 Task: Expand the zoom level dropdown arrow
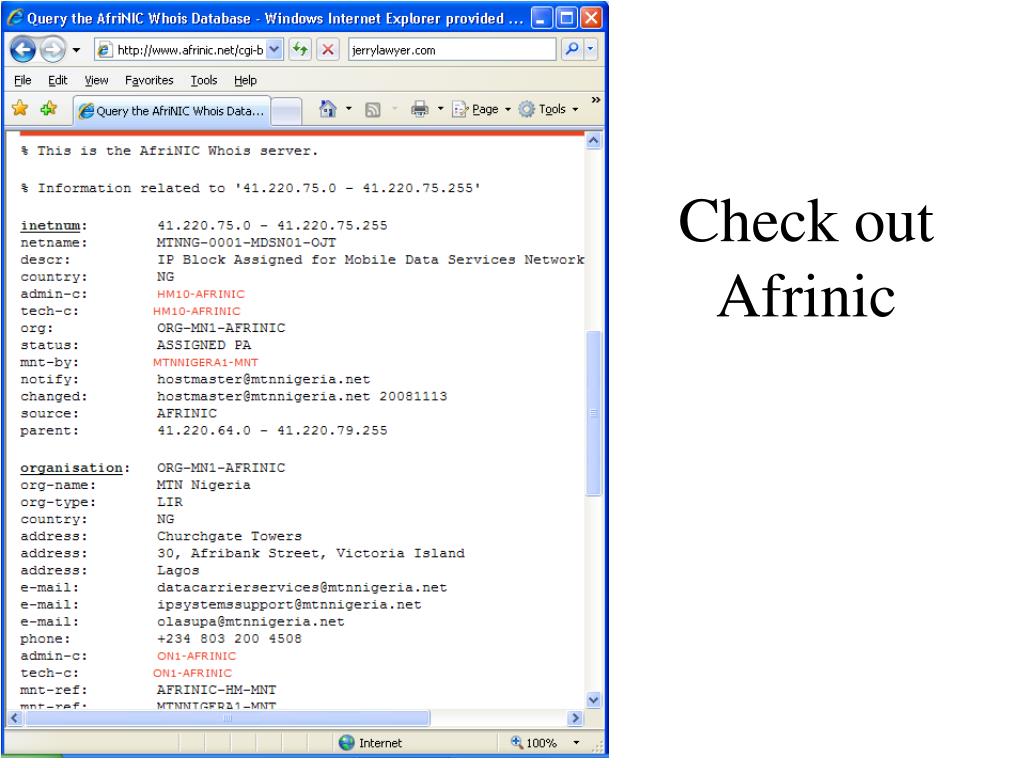coord(576,743)
